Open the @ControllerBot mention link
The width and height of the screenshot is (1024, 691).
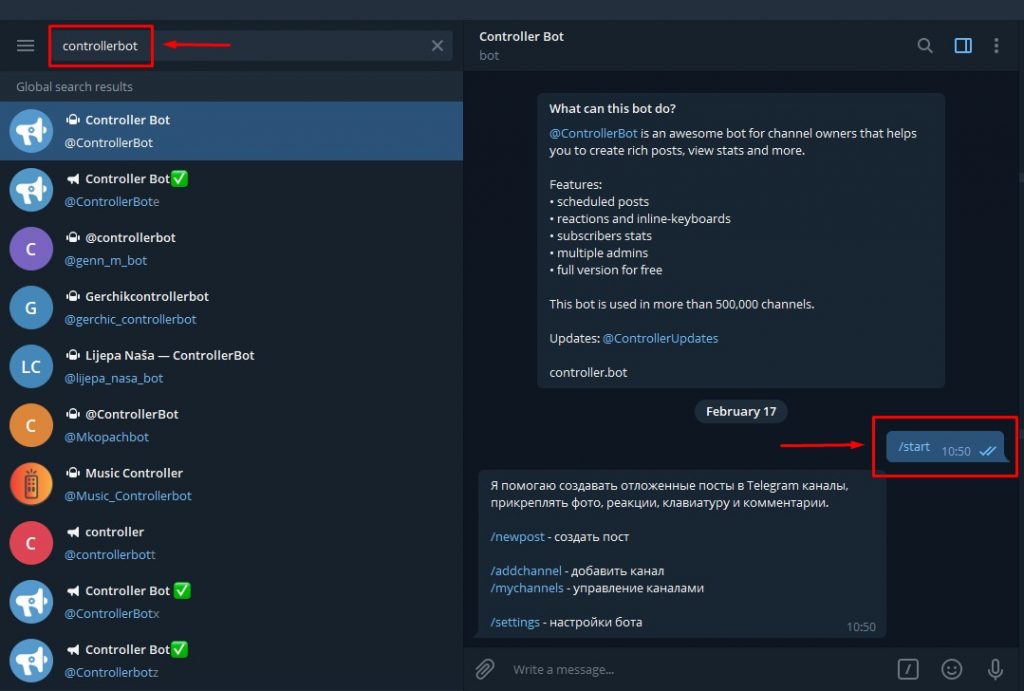coord(593,133)
